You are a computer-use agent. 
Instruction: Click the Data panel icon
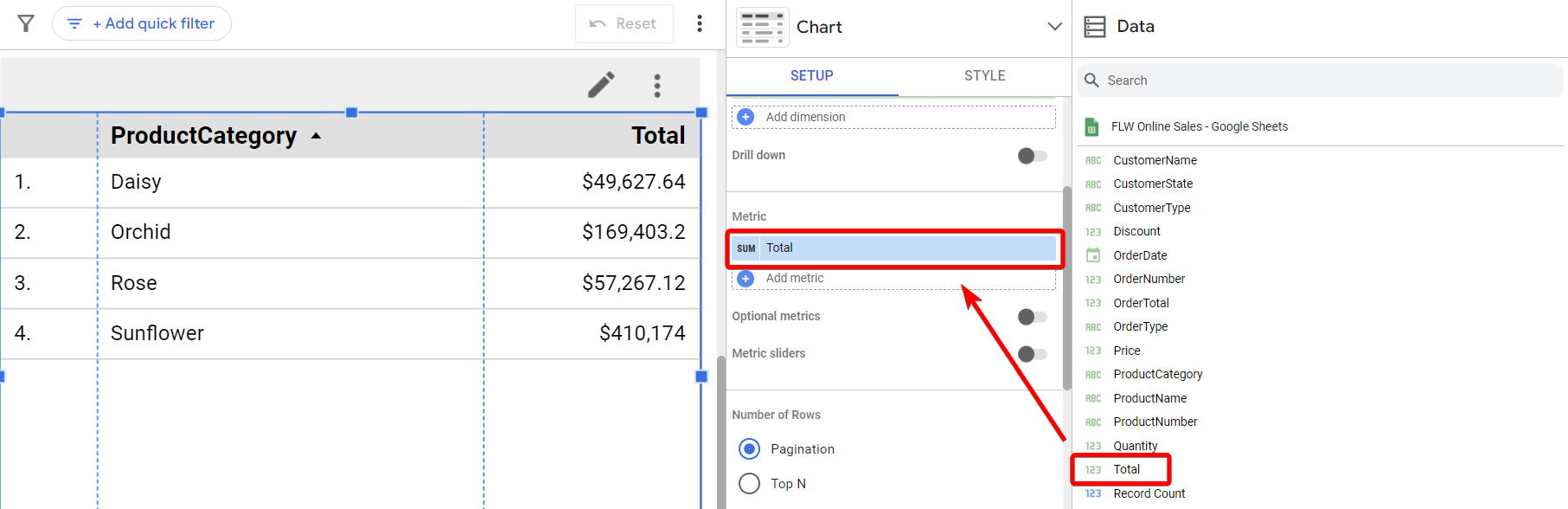click(x=1095, y=27)
